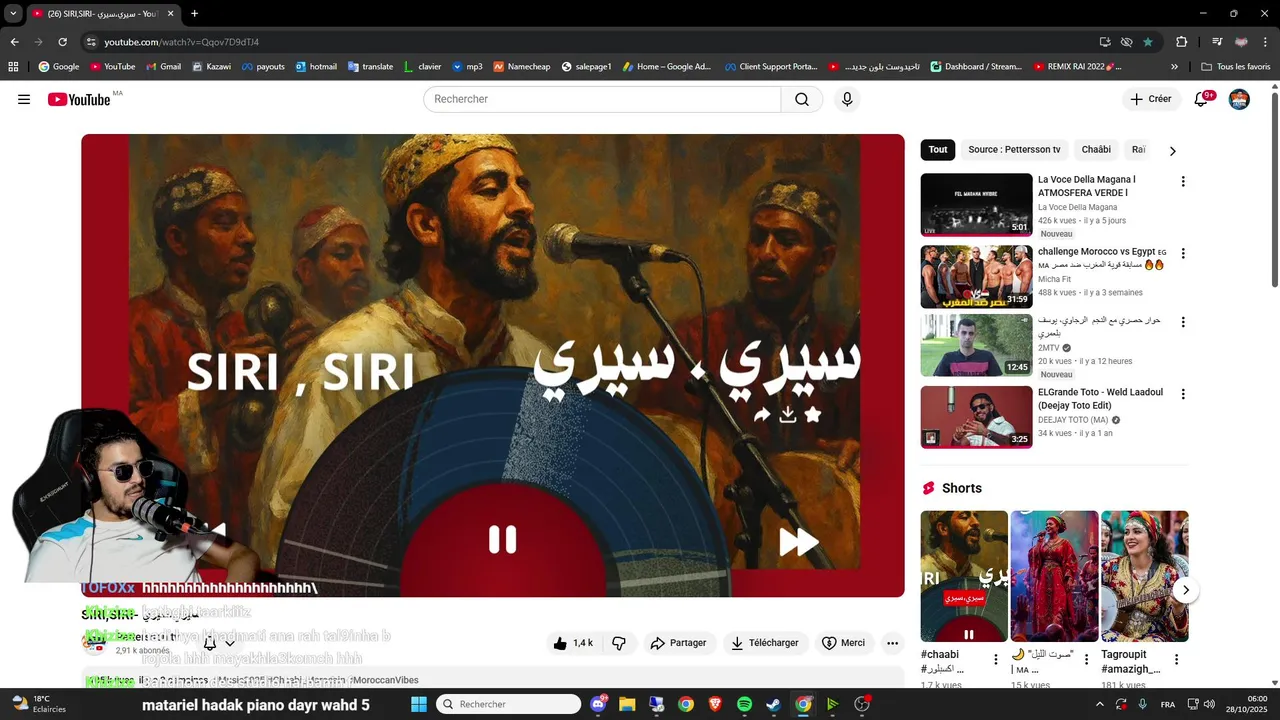
Task: Like the video with thumbs up
Action: (574, 643)
